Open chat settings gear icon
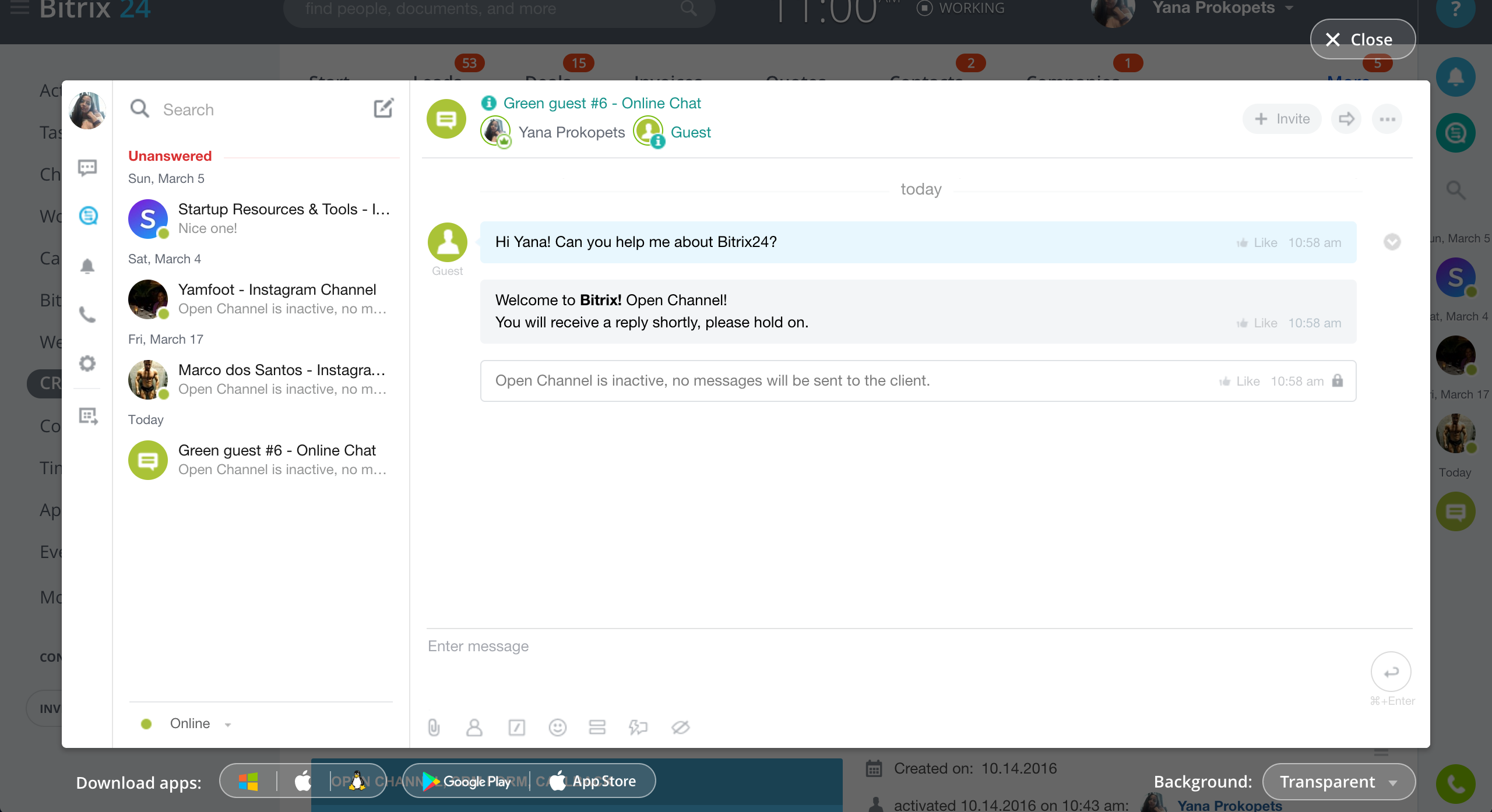The height and width of the screenshot is (812, 1492). click(87, 363)
